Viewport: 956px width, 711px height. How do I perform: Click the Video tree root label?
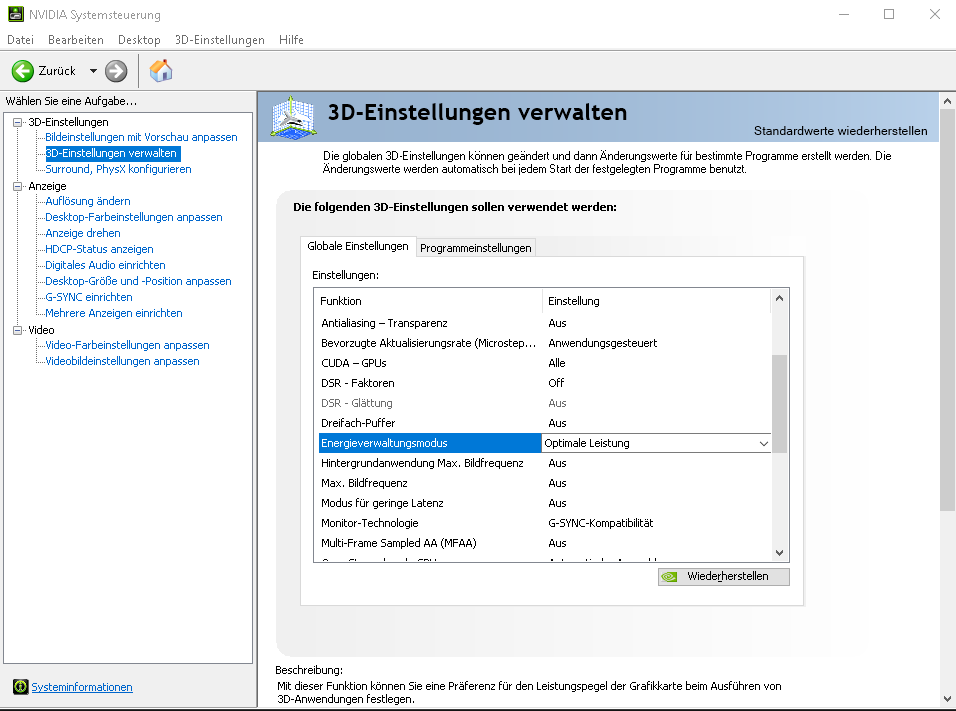click(x=41, y=330)
